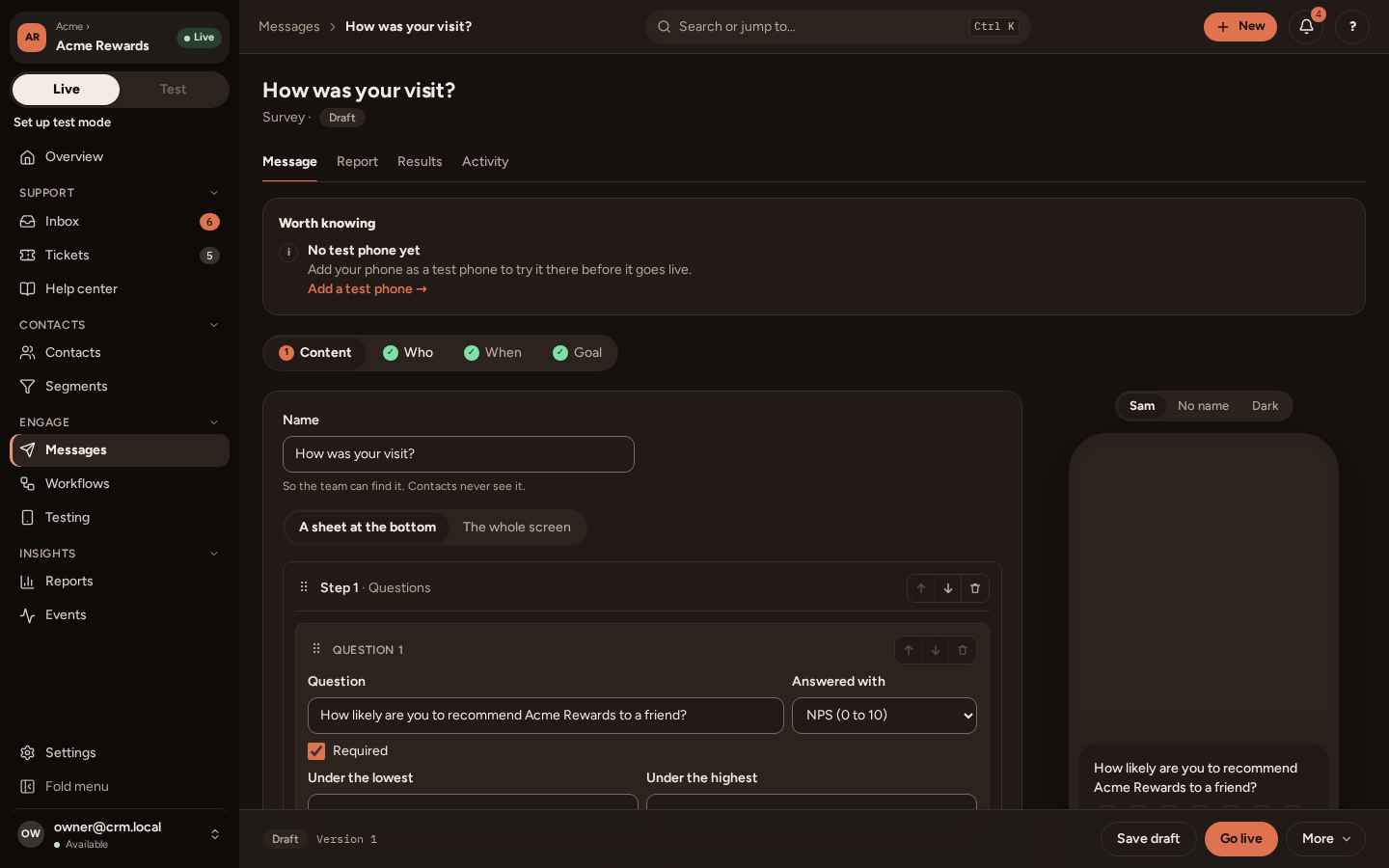The width and height of the screenshot is (1389, 868).
Task: Move Step 1 down with arrow
Action: [948, 588]
